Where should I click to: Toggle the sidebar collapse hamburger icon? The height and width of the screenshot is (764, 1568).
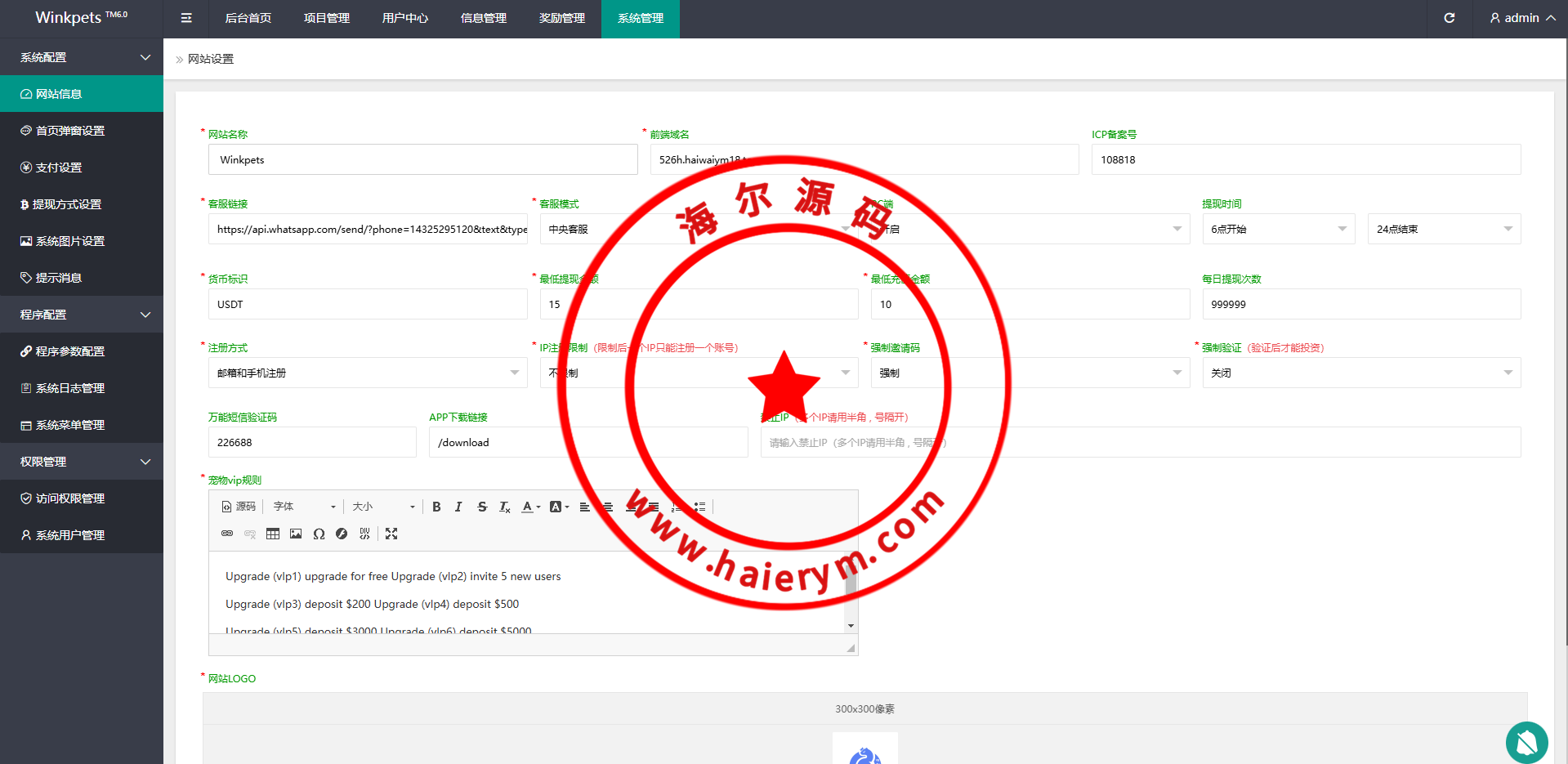tap(186, 18)
